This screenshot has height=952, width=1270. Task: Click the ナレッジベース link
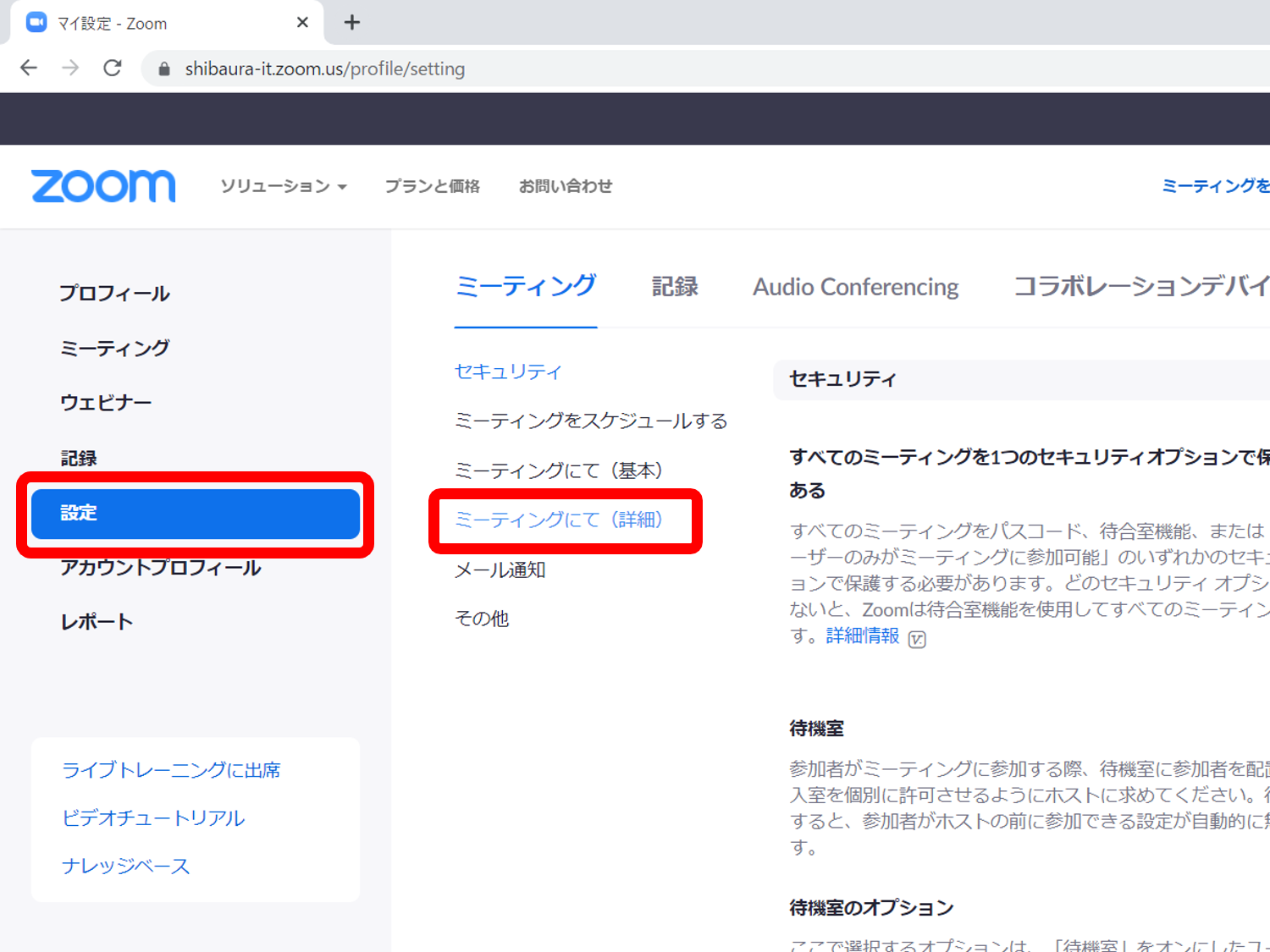pyautogui.click(x=126, y=867)
